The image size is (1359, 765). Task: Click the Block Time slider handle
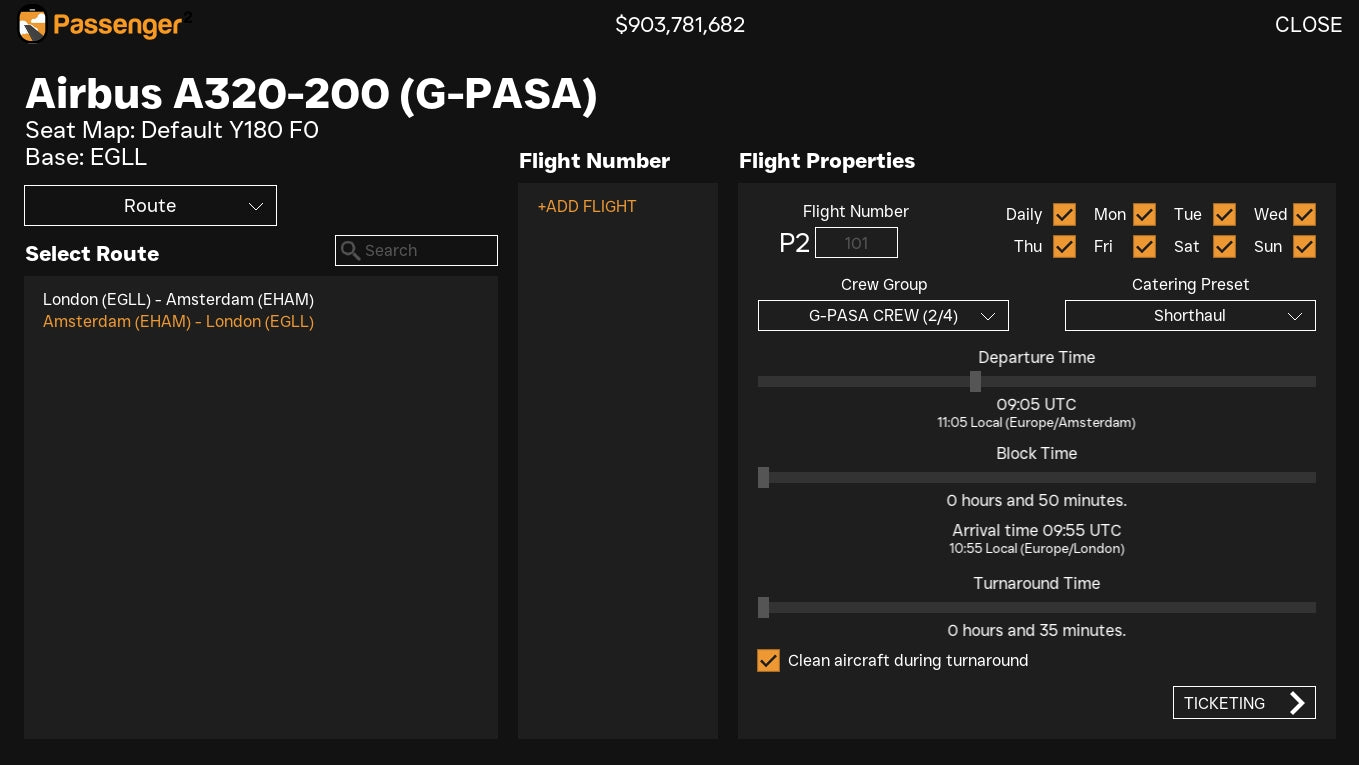[x=764, y=478]
